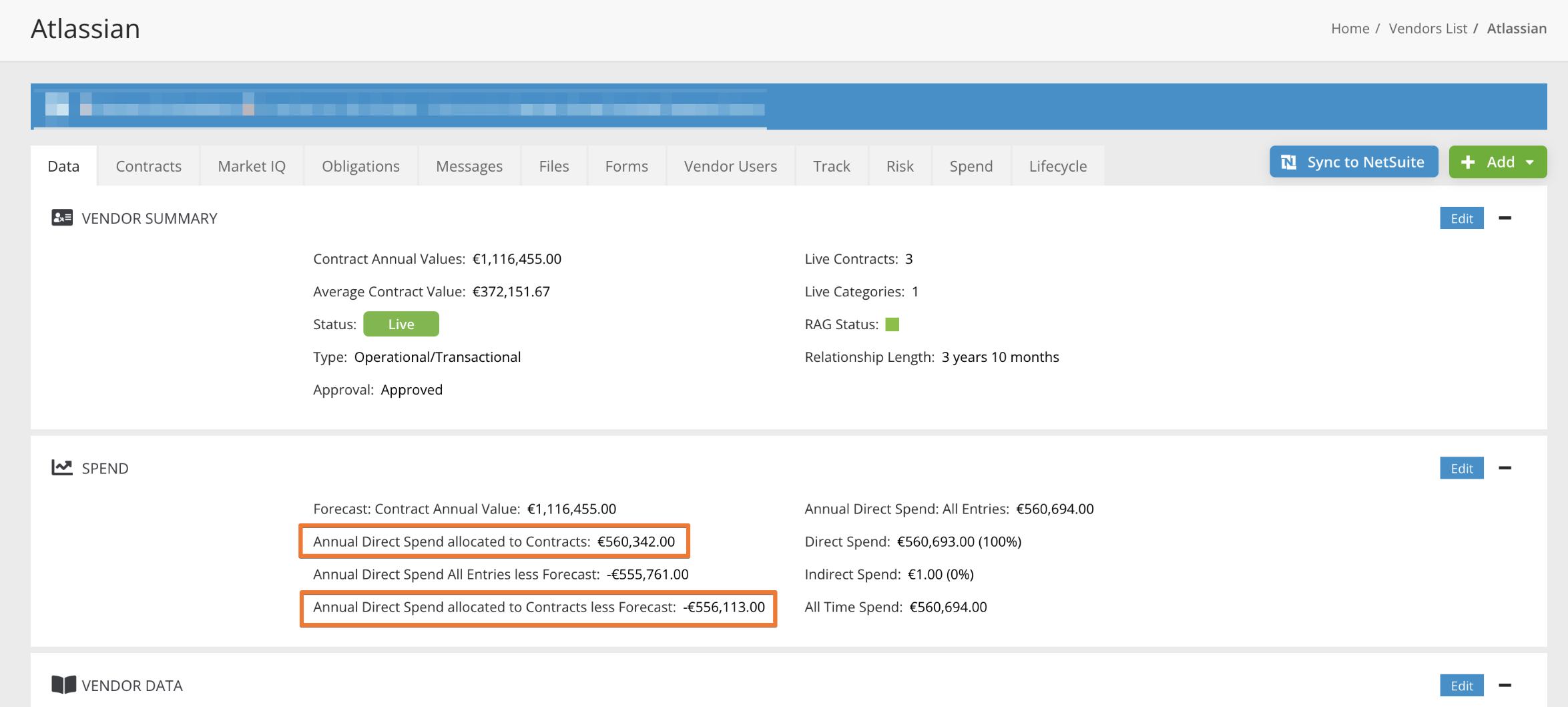
Task: Go to the Files tab
Action: 554,166
